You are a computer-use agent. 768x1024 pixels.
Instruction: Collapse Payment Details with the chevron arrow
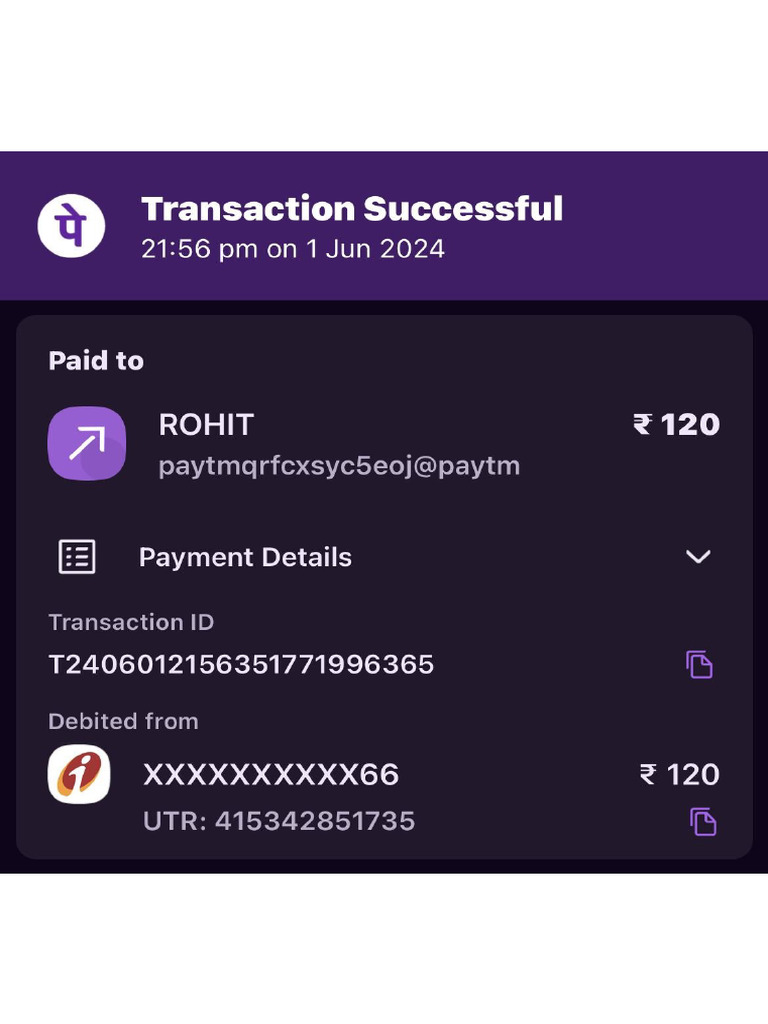click(x=698, y=557)
